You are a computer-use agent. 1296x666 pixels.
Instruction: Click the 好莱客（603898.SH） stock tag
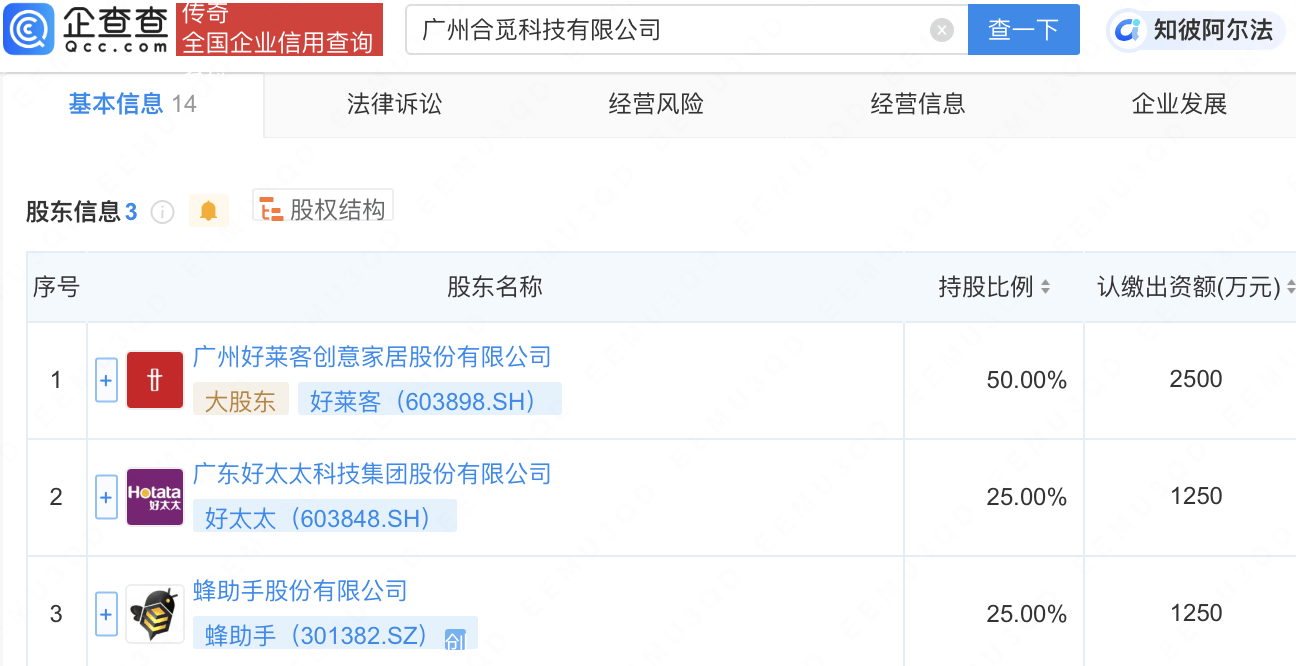pos(429,400)
